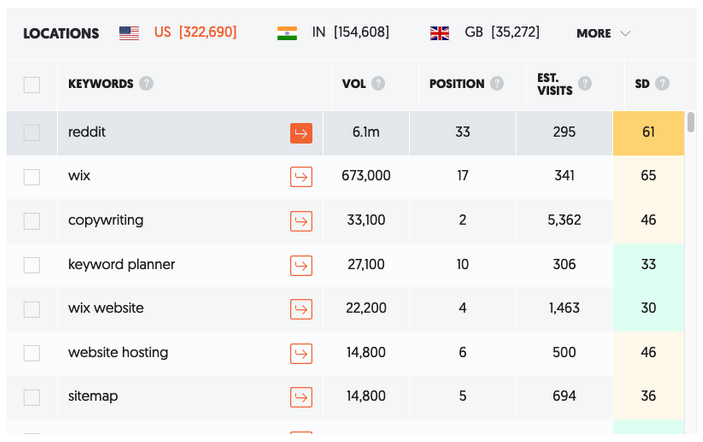
Task: Toggle the select-all checkbox in header
Action: tap(31, 85)
